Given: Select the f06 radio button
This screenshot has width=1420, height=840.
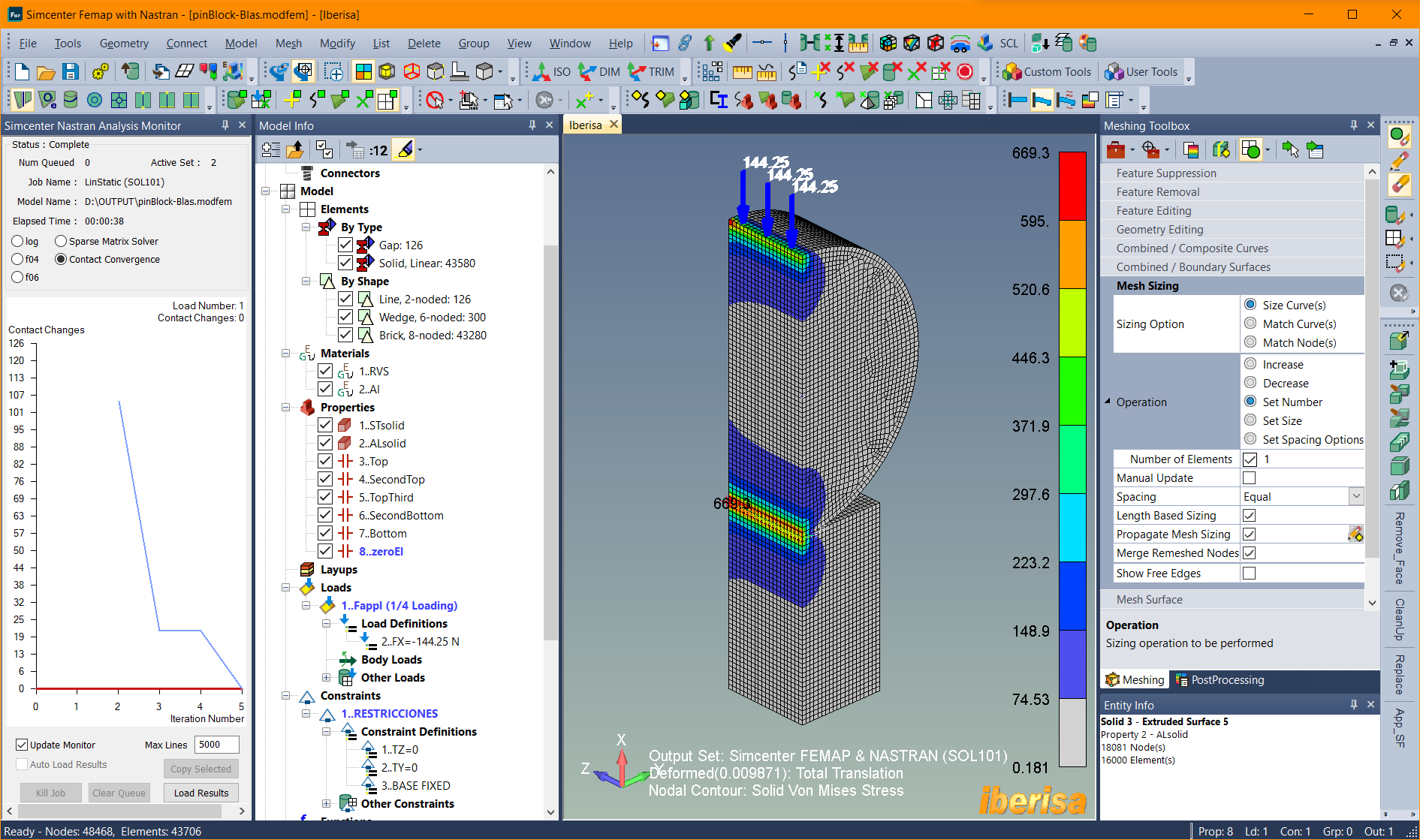Looking at the screenshot, I should point(17,277).
